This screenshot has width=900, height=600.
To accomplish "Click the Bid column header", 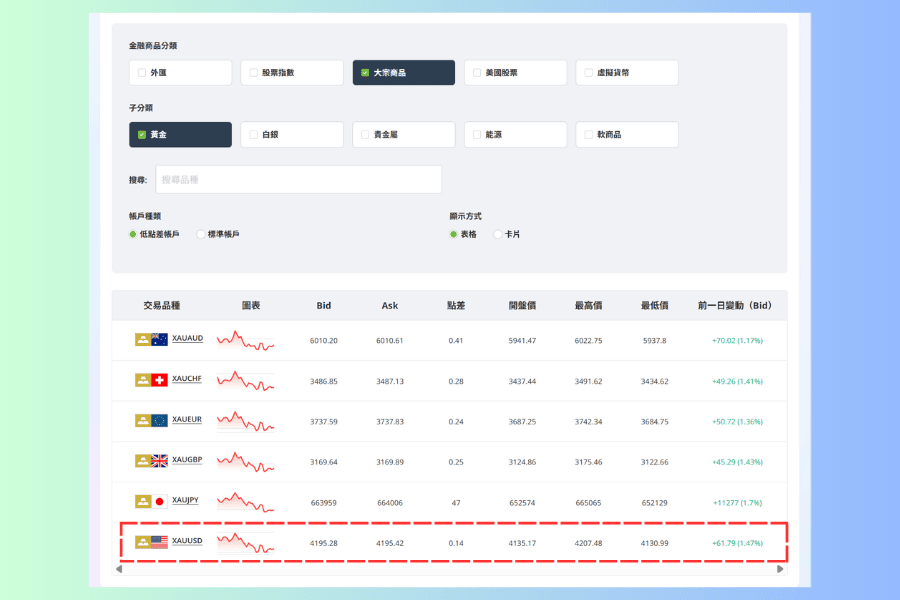I will tap(324, 305).
